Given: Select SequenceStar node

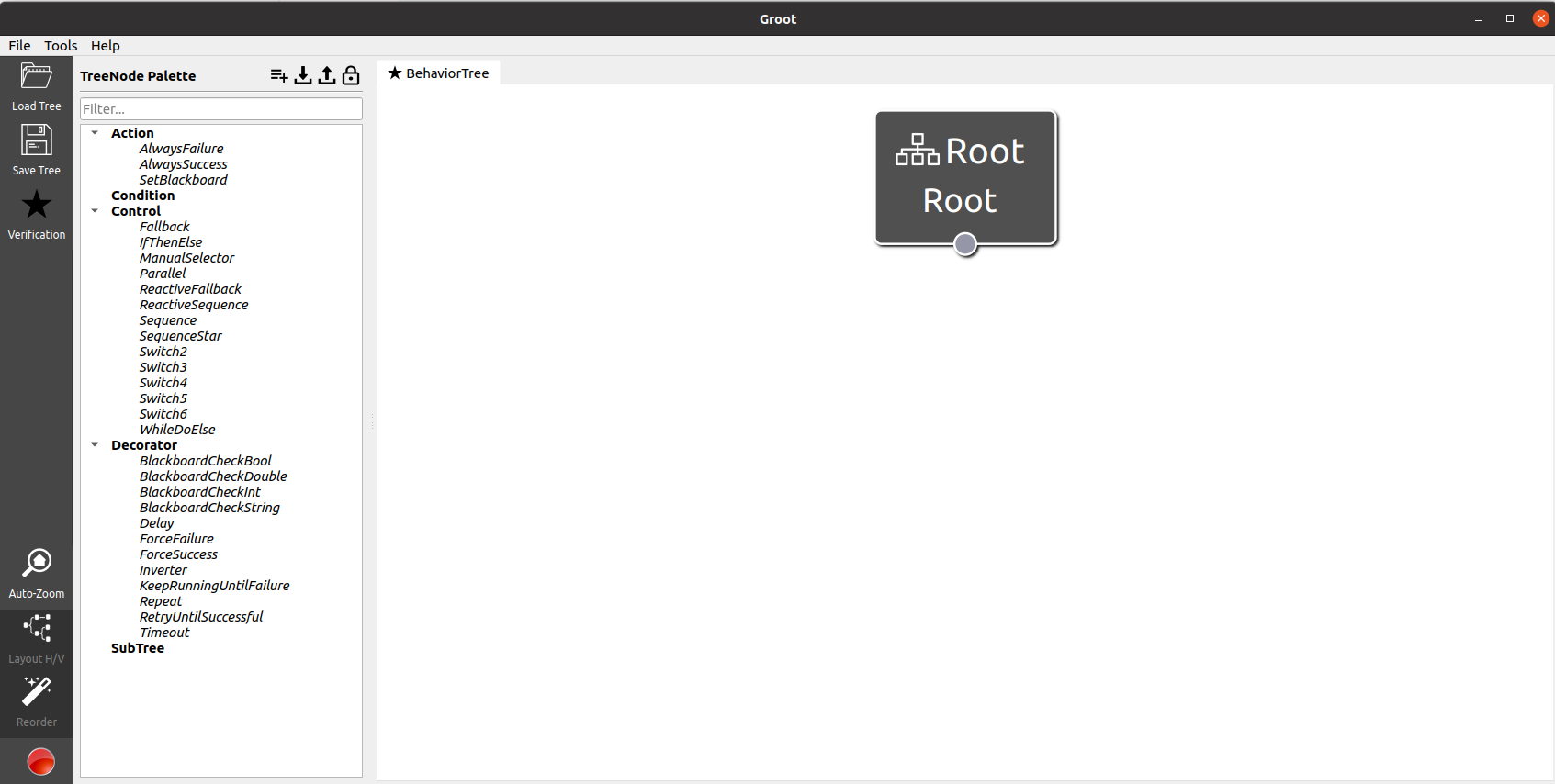Looking at the screenshot, I should click(181, 336).
